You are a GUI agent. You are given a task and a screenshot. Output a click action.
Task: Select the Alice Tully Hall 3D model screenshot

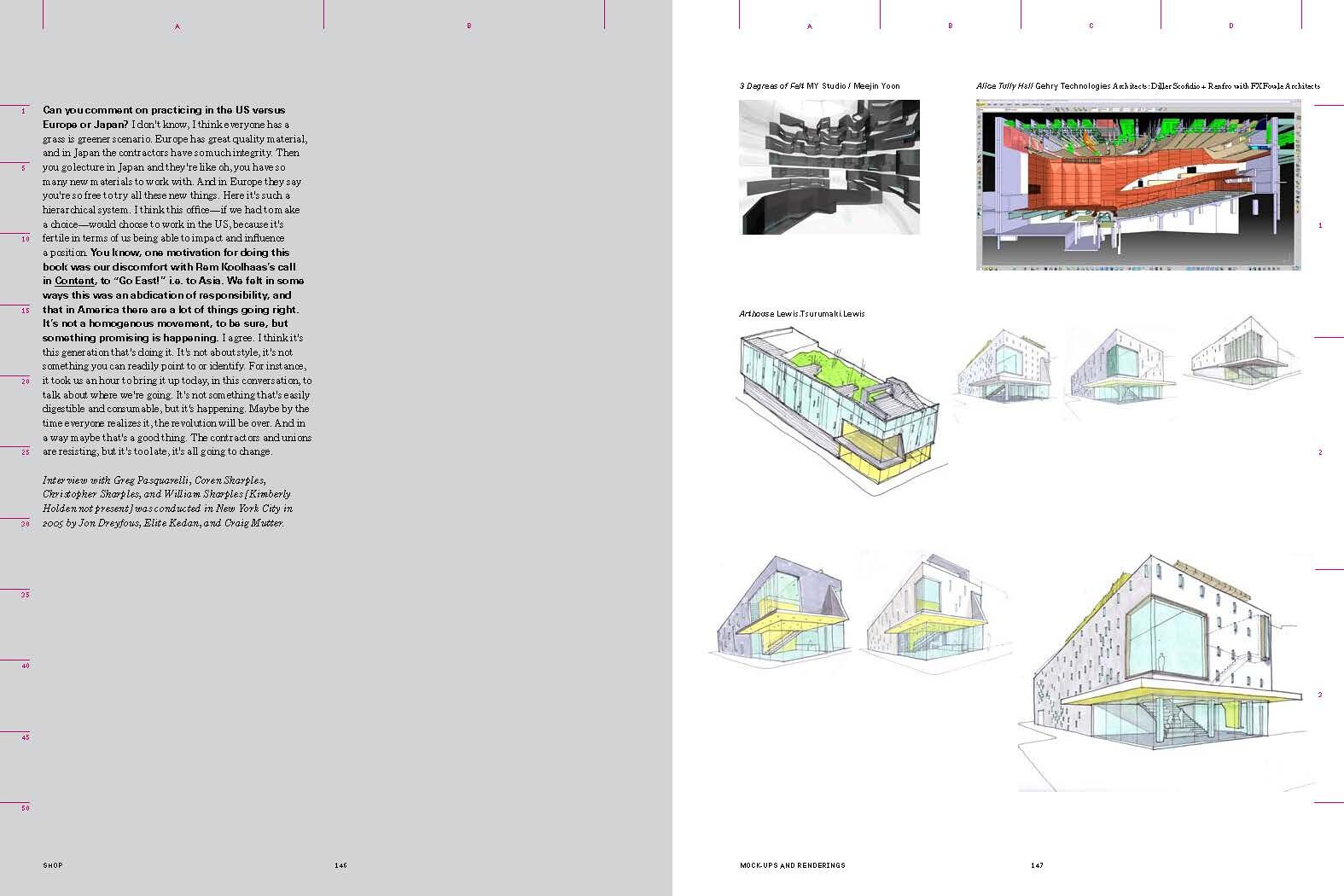coord(1138,184)
